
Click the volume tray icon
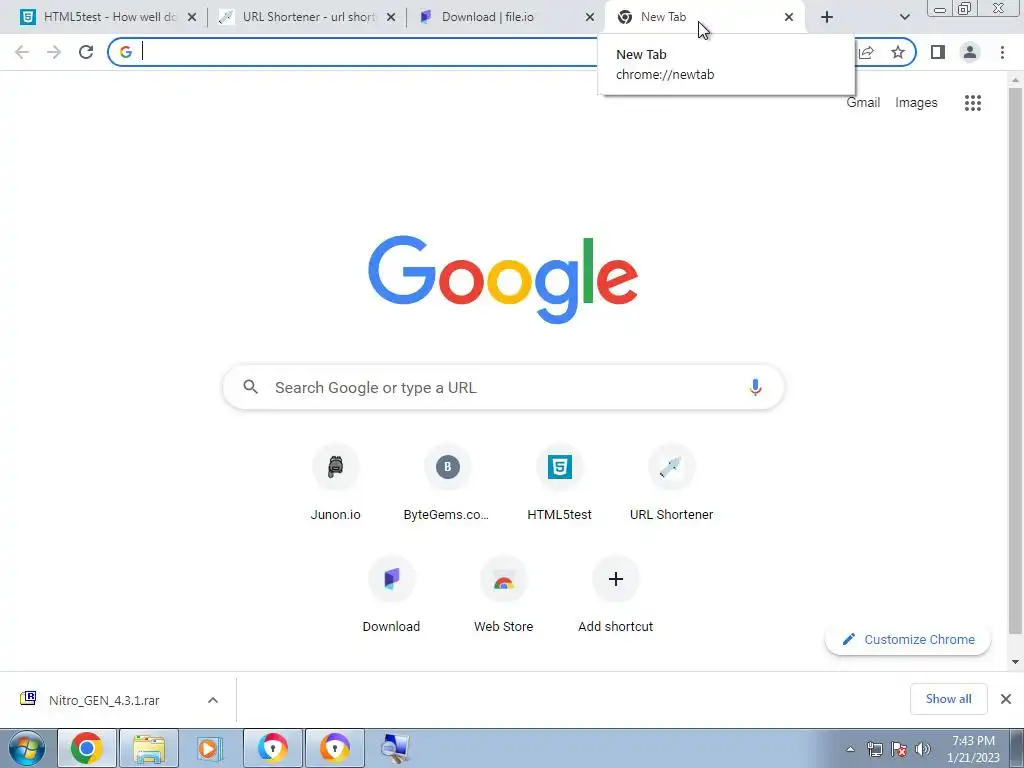(923, 748)
